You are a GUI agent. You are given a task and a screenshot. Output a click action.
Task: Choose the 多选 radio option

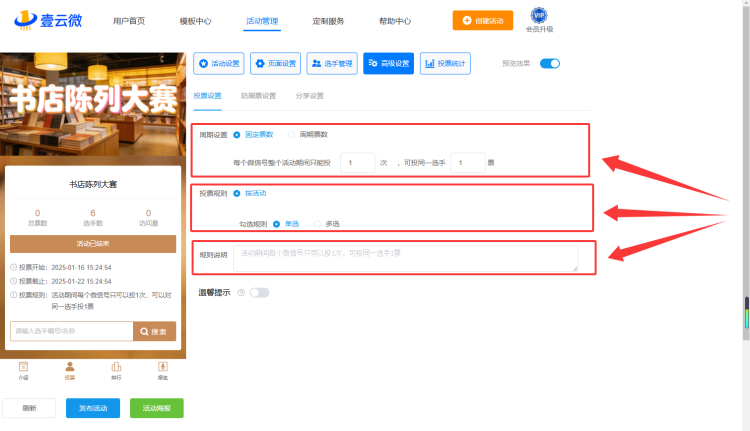(x=317, y=224)
